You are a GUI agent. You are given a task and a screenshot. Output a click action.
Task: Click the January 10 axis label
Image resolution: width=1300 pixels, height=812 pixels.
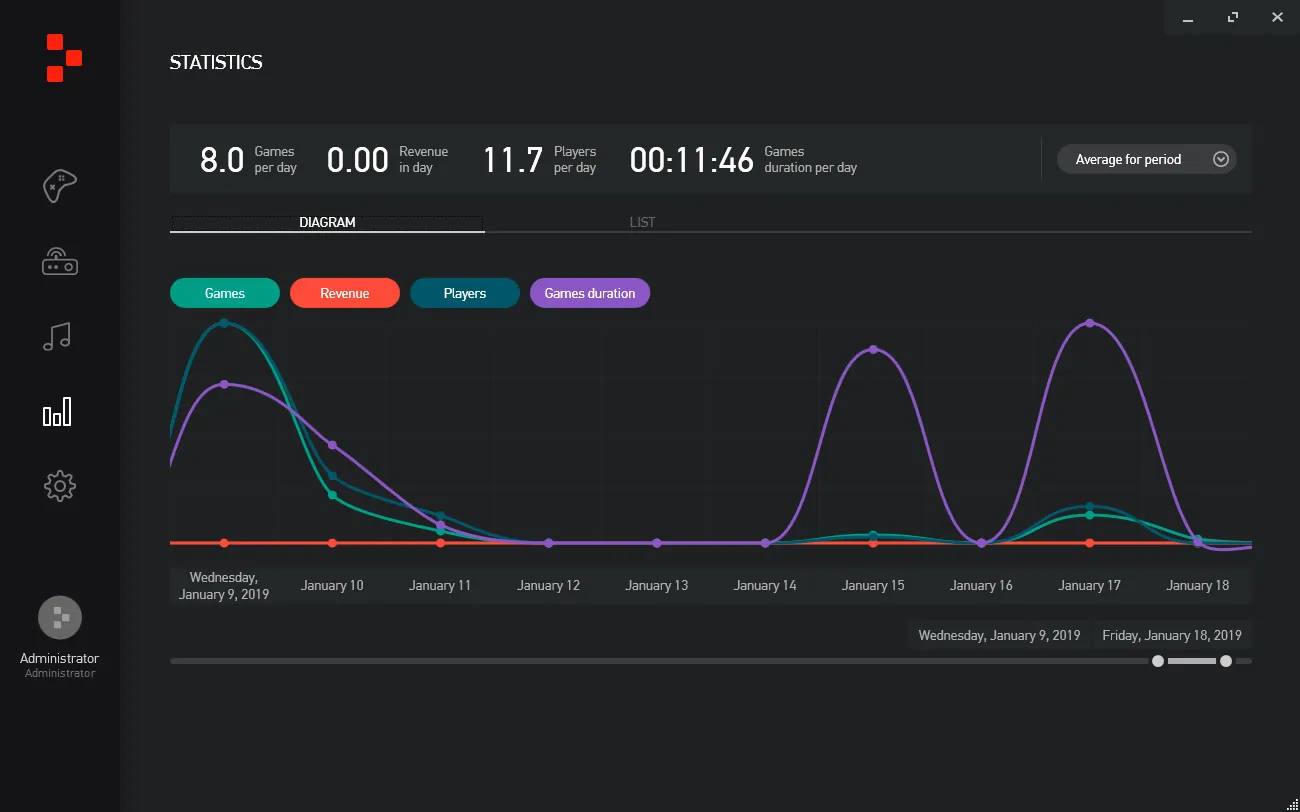tap(332, 585)
